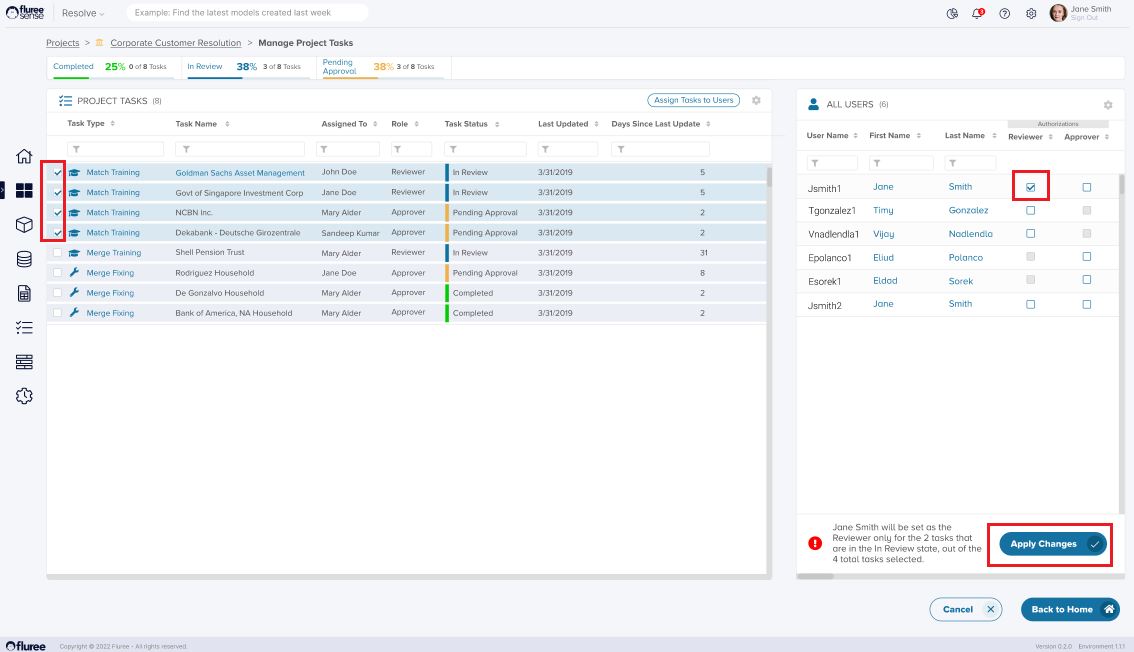Enable Reviewer checkbox for Tgonzalez1
Viewport: 1134px width, 652px height.
point(1030,210)
